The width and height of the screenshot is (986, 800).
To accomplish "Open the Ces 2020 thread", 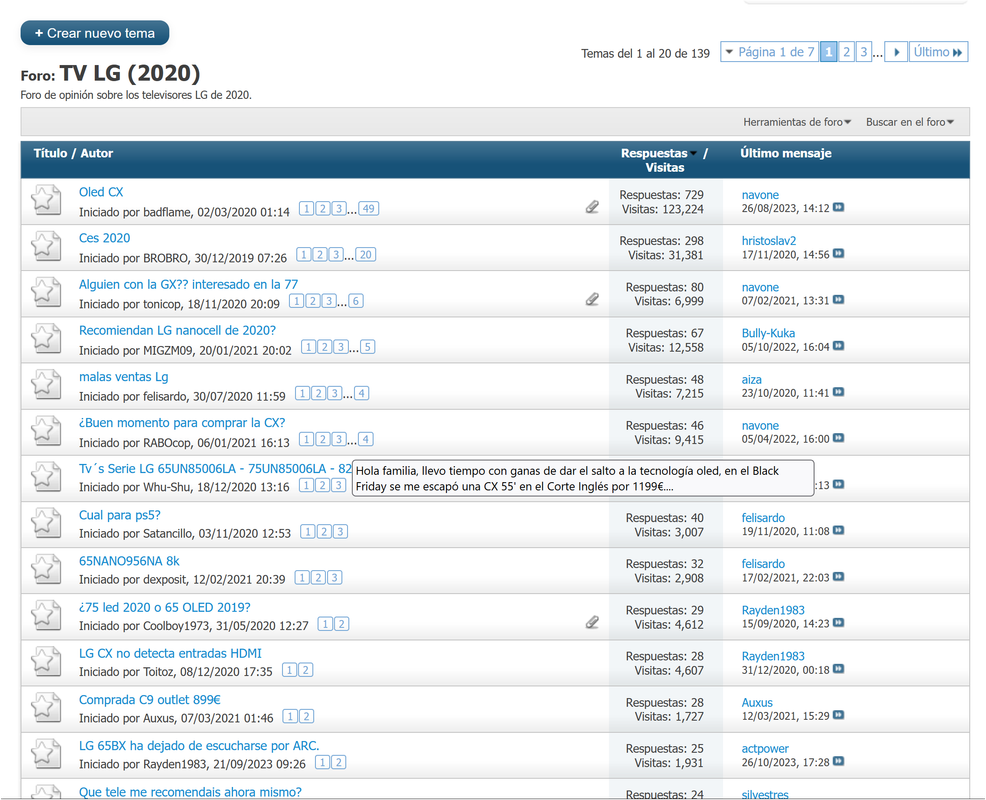I will coord(104,238).
